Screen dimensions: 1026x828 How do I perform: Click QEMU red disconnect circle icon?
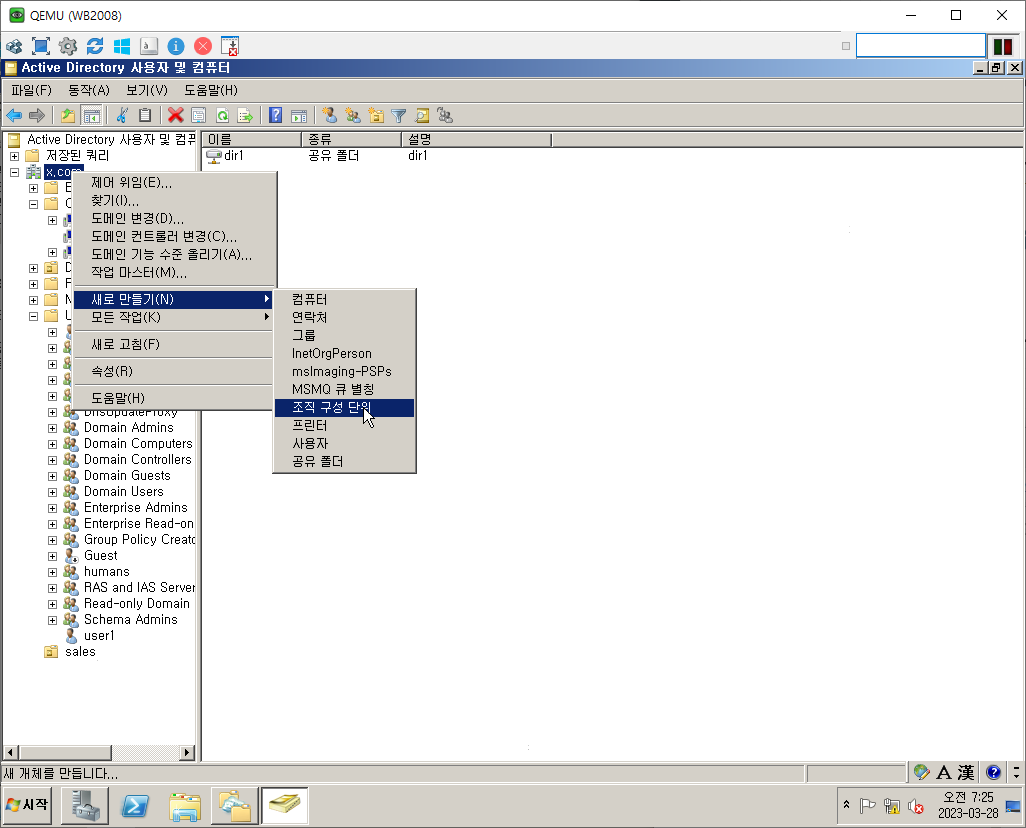[203, 46]
